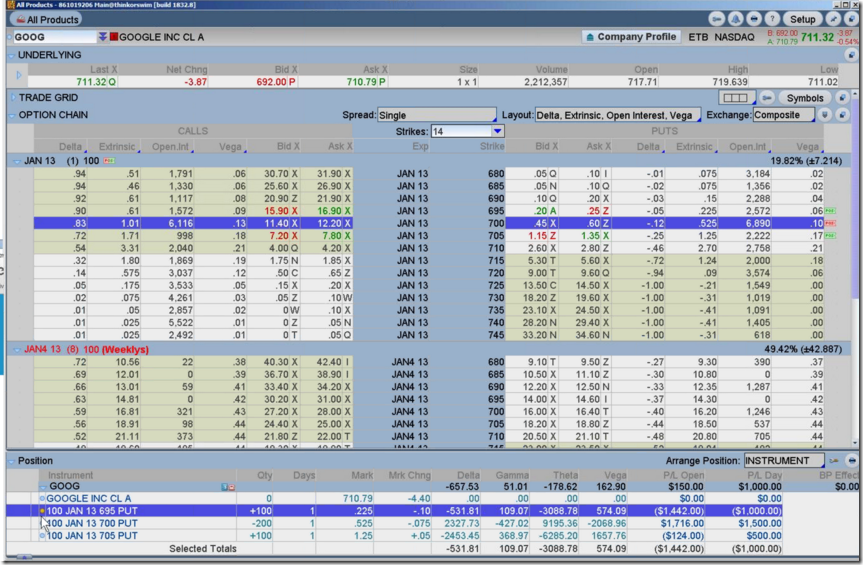Collapse the UNDERLYING section
This screenshot has height=565, width=863.
[x=12, y=55]
